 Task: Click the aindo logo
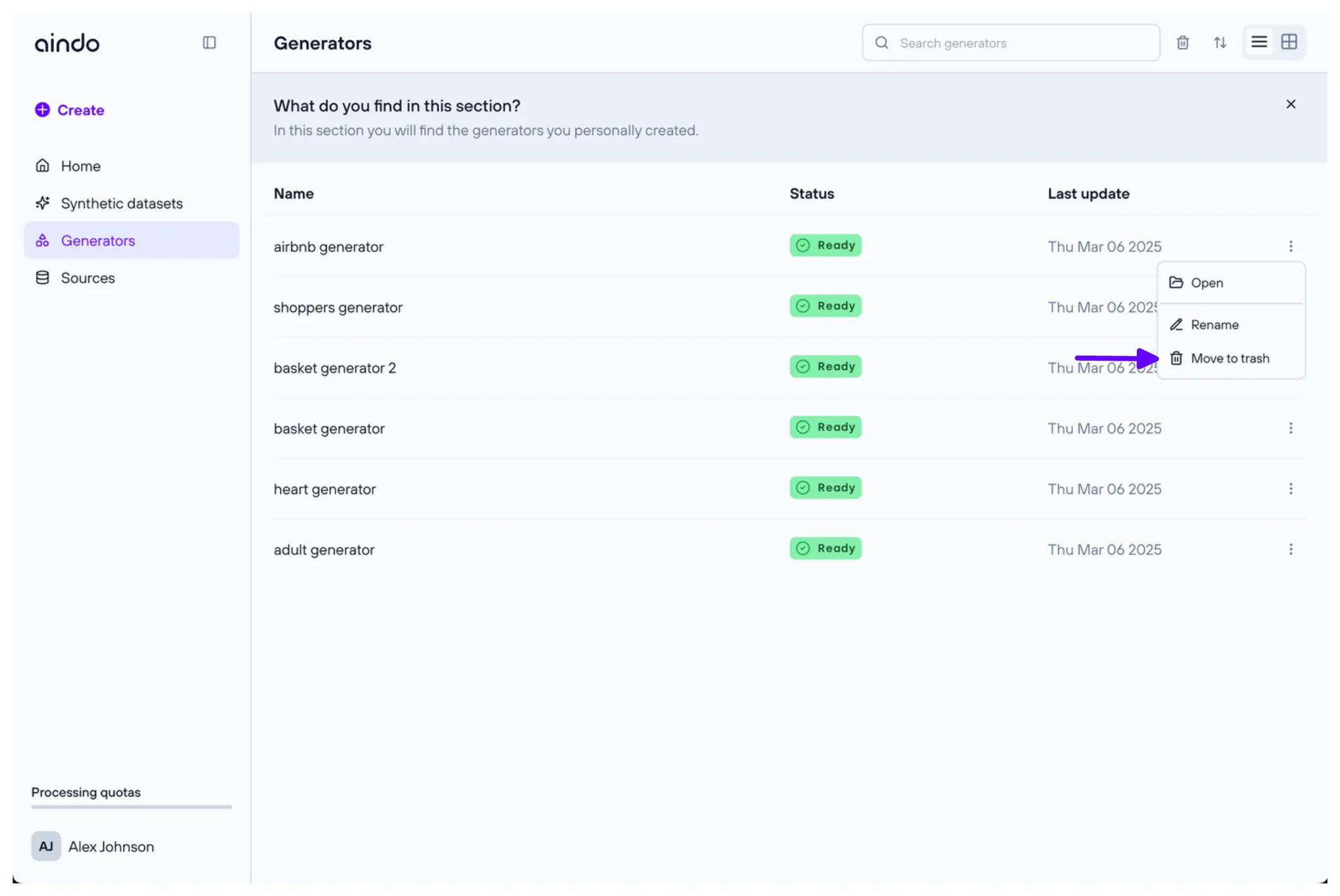(67, 43)
